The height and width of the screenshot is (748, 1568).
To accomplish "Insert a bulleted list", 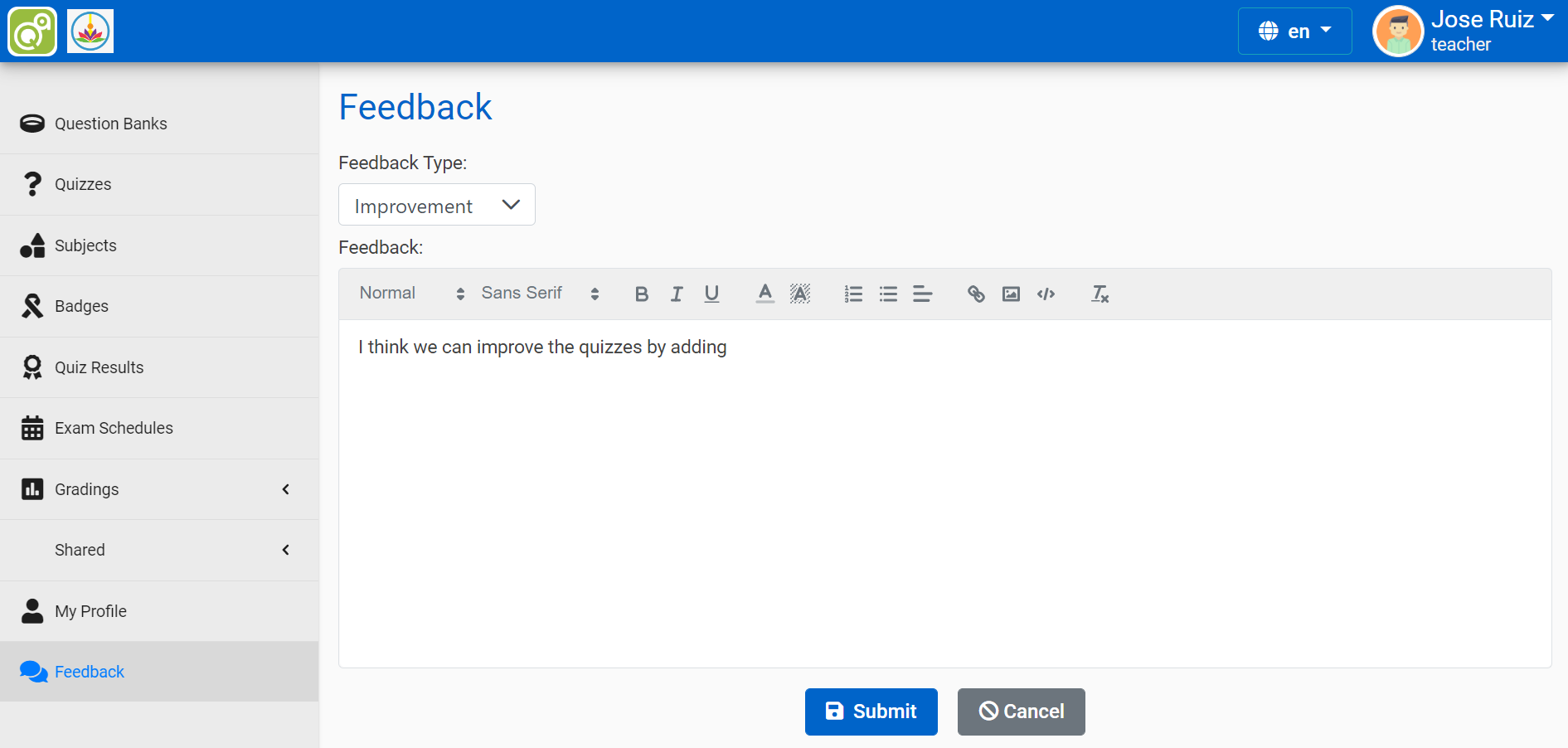I will tap(888, 294).
